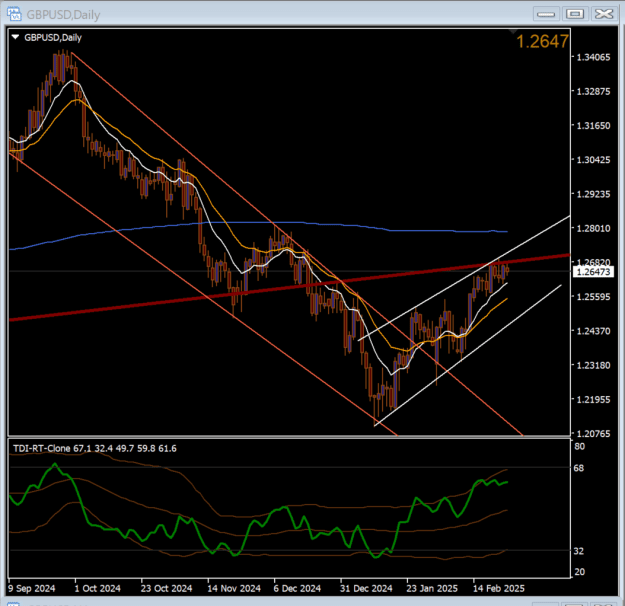Click the 1.21955 price axis label
The image size is (625, 606).
[594, 399]
